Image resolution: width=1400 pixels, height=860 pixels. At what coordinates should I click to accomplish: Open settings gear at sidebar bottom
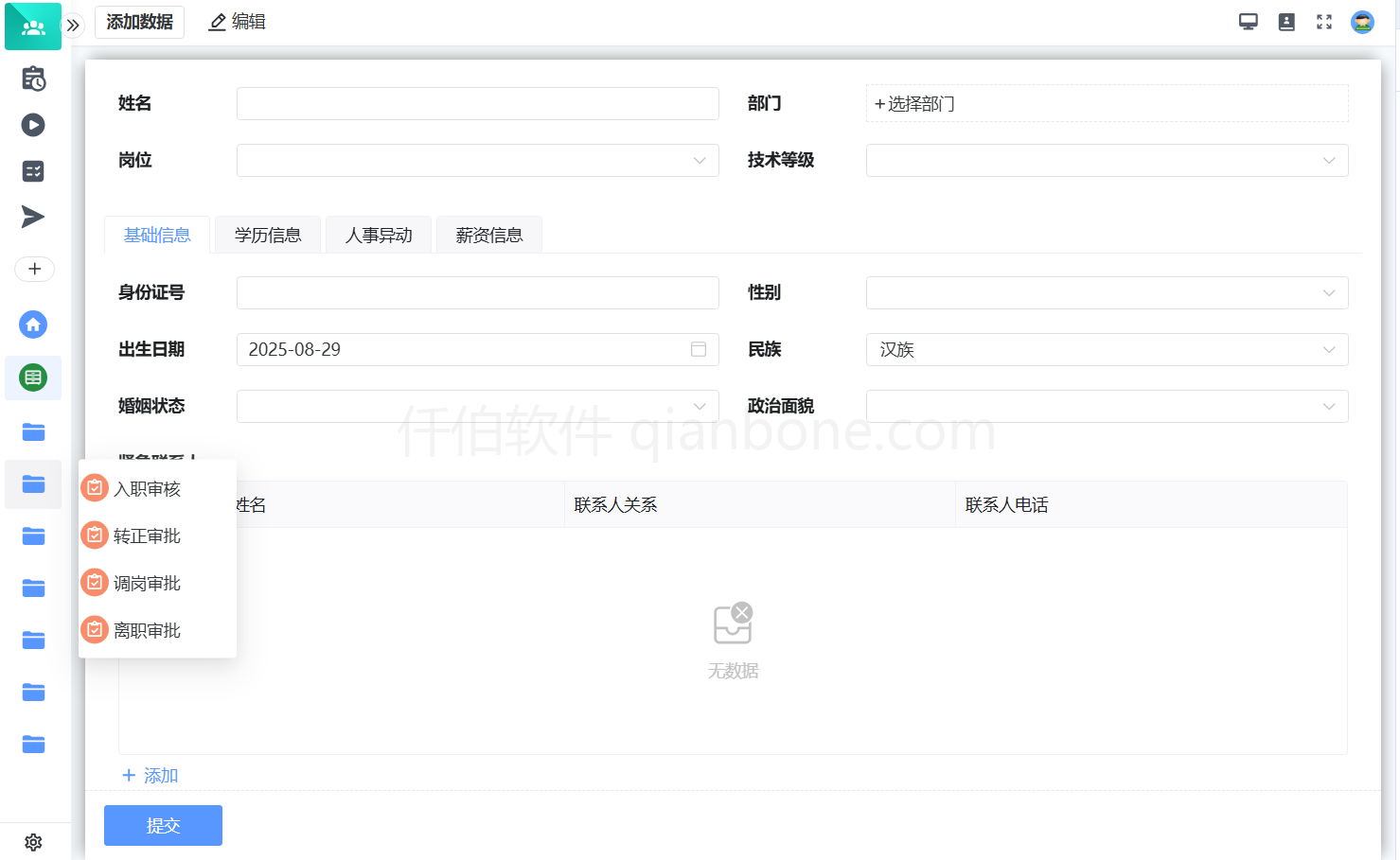coord(33,842)
